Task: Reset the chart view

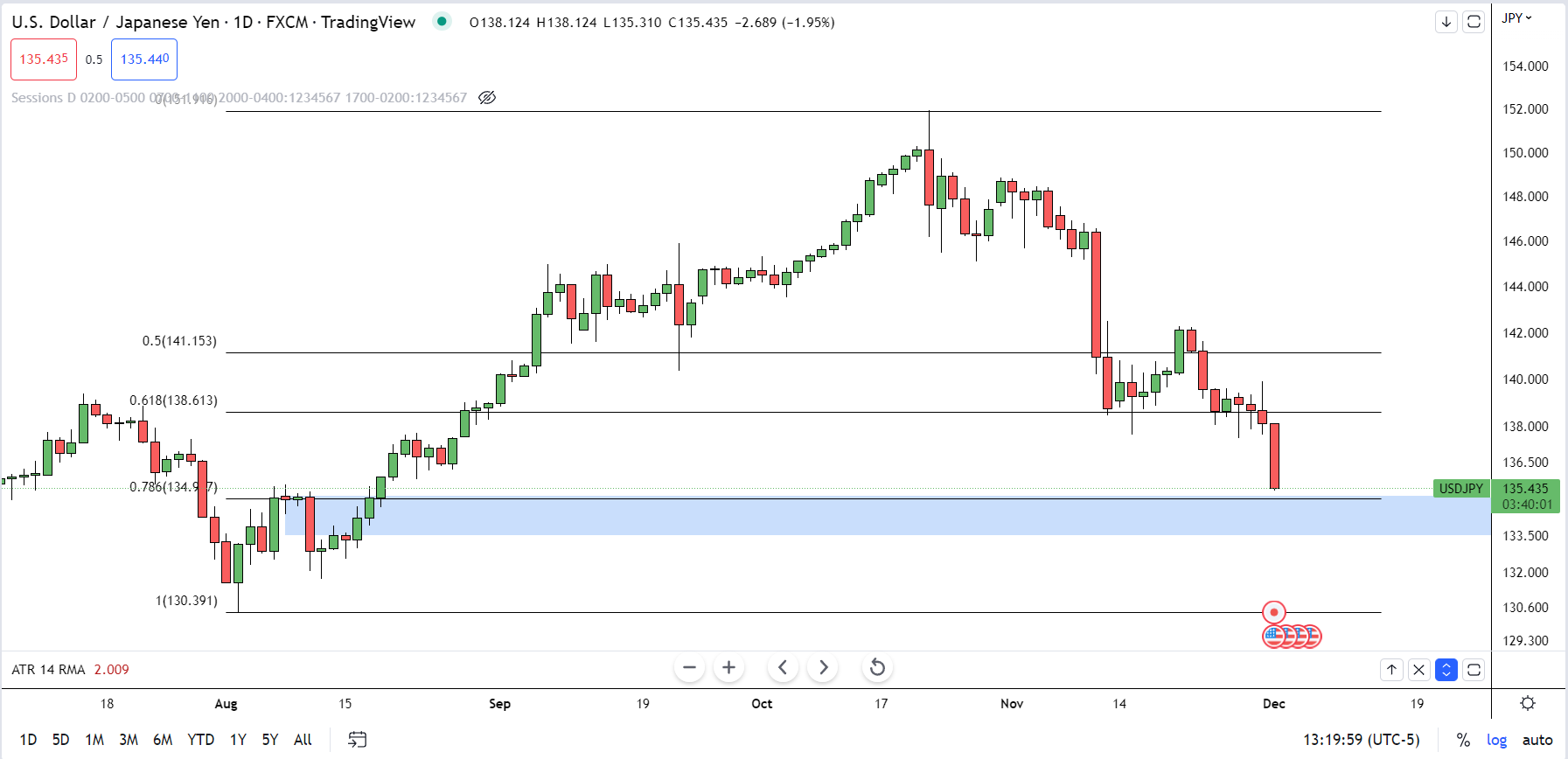Action: point(877,668)
